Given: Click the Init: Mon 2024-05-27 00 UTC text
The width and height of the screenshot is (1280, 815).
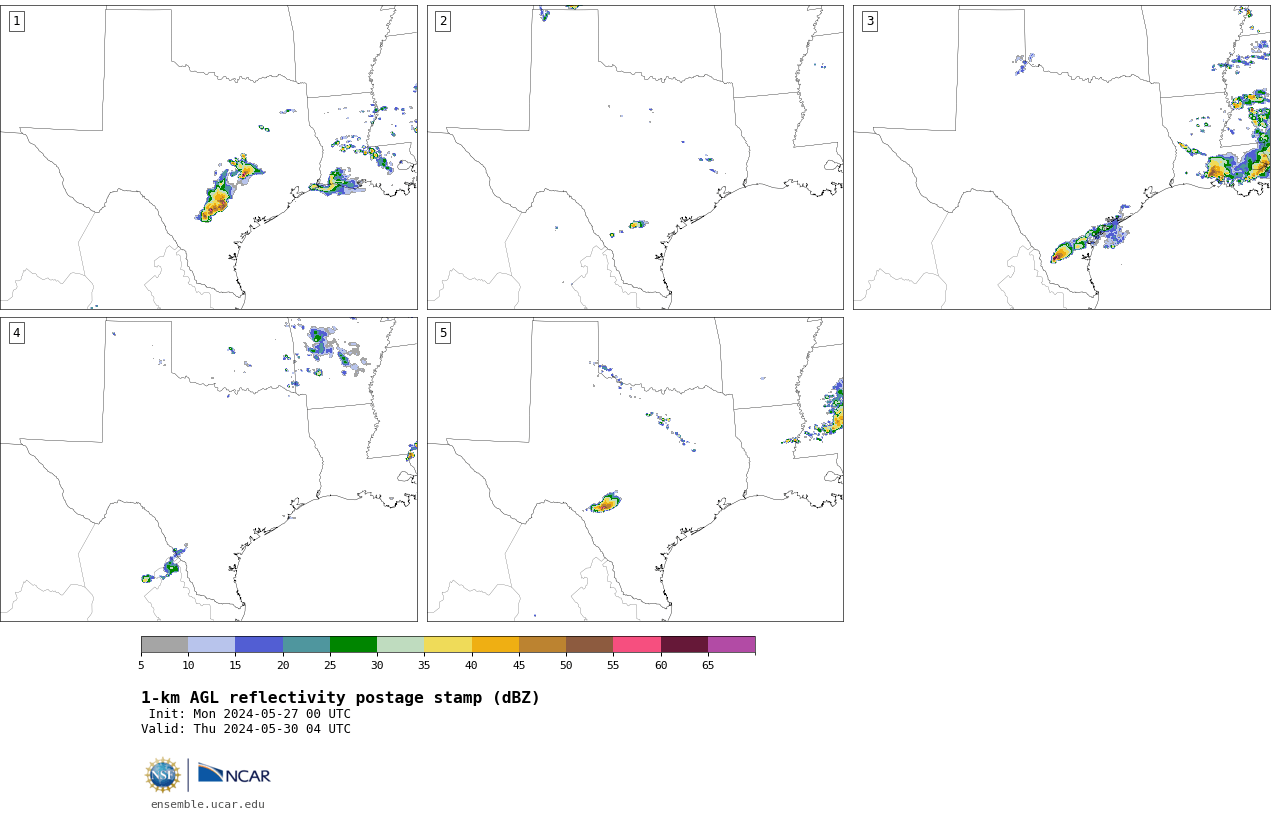Looking at the screenshot, I should coord(250,714).
